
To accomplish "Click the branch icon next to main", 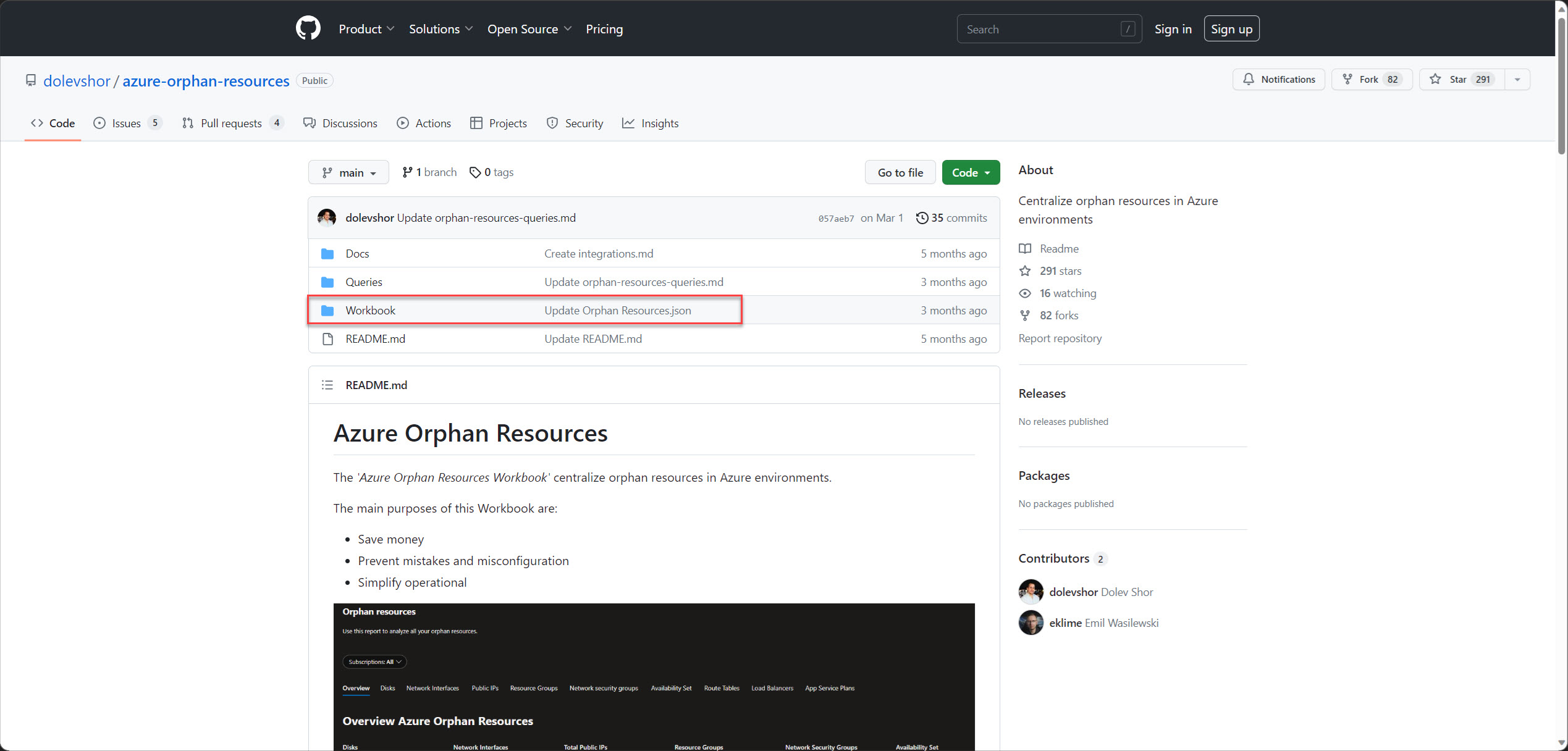I will 408,172.
